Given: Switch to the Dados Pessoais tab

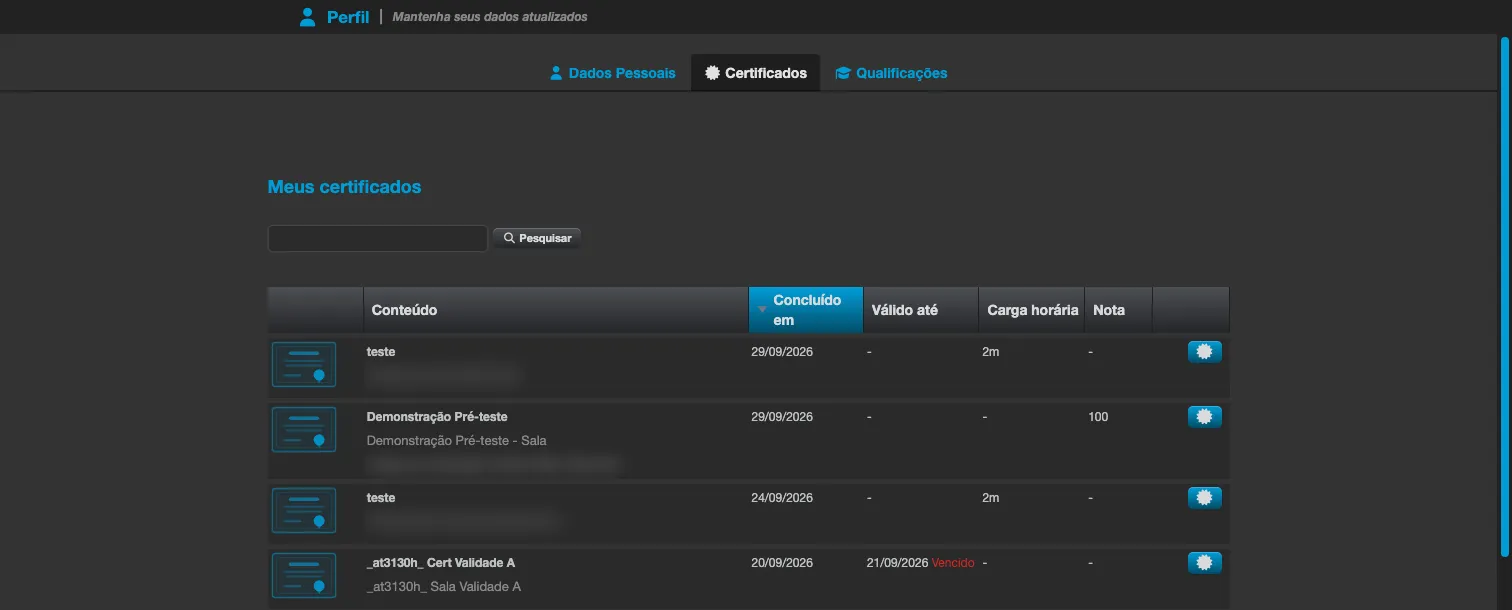Looking at the screenshot, I should (613, 73).
